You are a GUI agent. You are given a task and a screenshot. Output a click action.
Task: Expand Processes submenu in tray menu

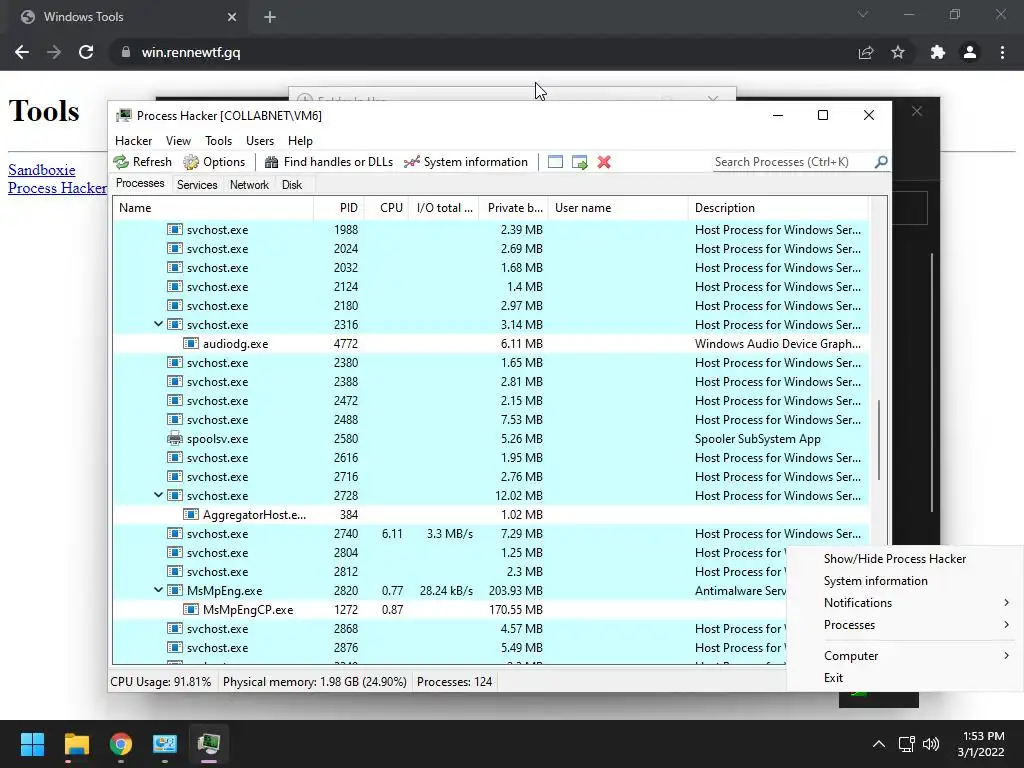click(904, 625)
